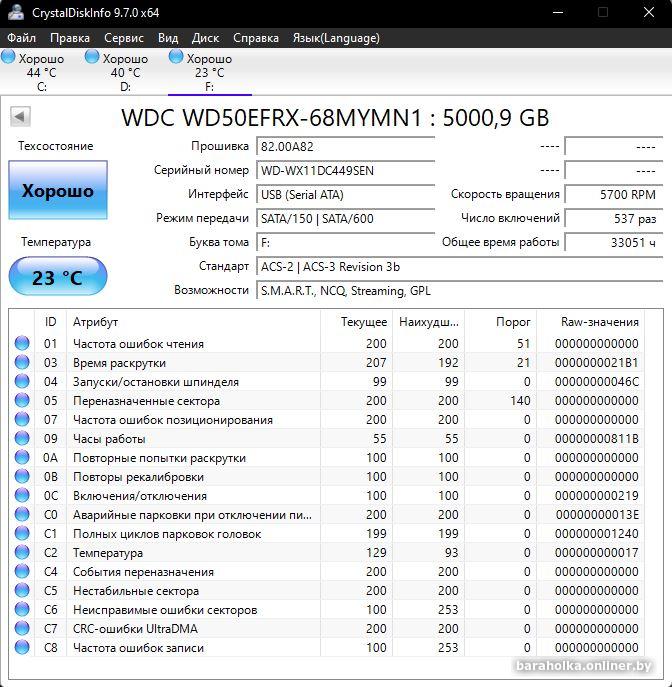
Task: Click raw value 0000000811B
Action: point(597,439)
